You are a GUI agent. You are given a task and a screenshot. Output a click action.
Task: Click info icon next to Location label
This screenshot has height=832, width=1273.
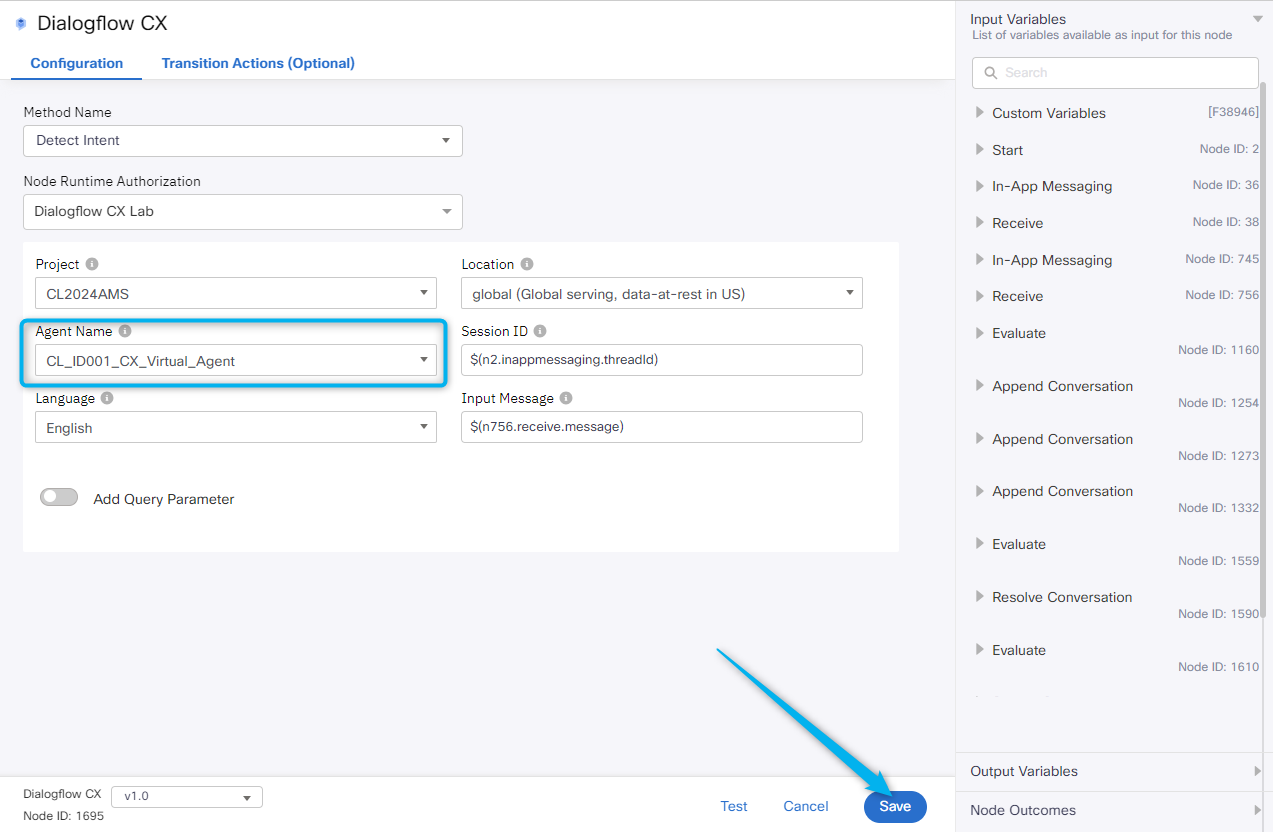coord(527,264)
